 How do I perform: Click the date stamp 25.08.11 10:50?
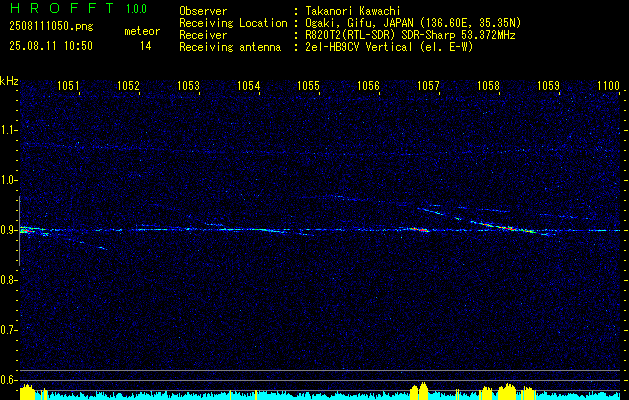[x=51, y=46]
